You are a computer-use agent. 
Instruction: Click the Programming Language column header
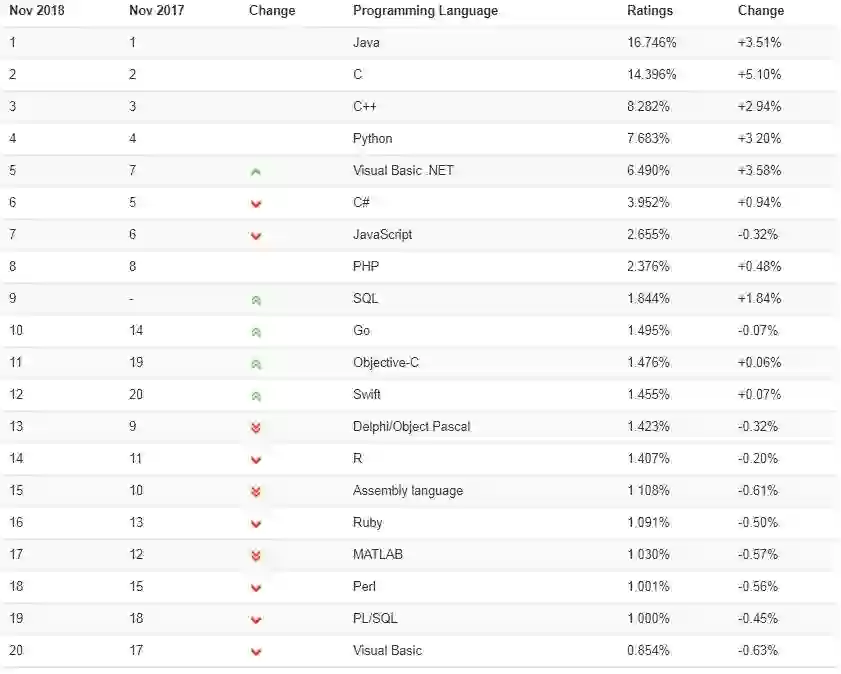(425, 11)
